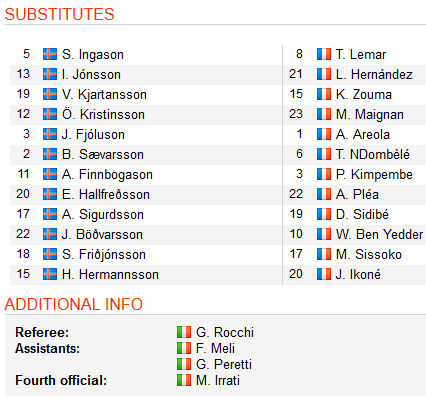Click the Iceland flag next to A. Finnbogason
Viewport: 426px width, 396px height.
click(x=50, y=174)
